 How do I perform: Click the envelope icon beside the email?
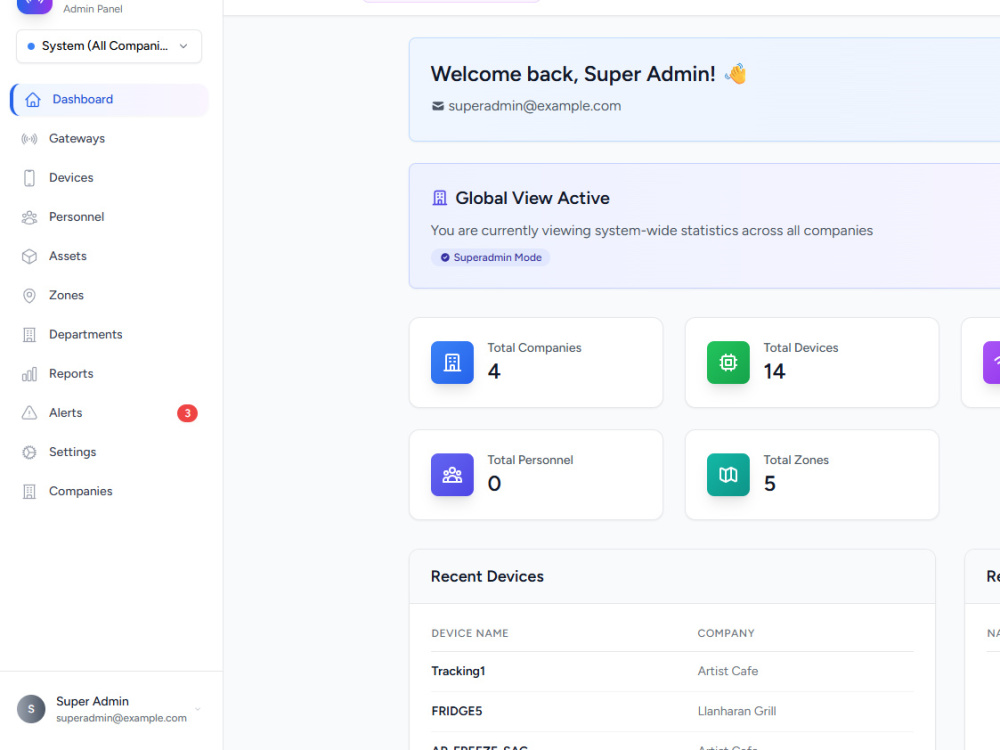[438, 106]
